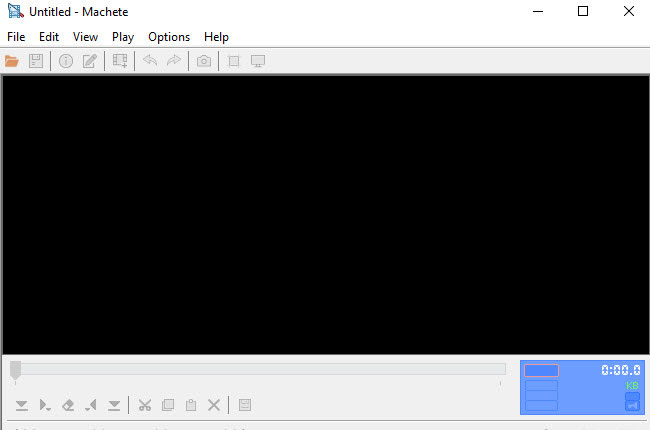This screenshot has height=430, width=650.
Task: Undo the last action with the left arrow
Action: coord(150,61)
